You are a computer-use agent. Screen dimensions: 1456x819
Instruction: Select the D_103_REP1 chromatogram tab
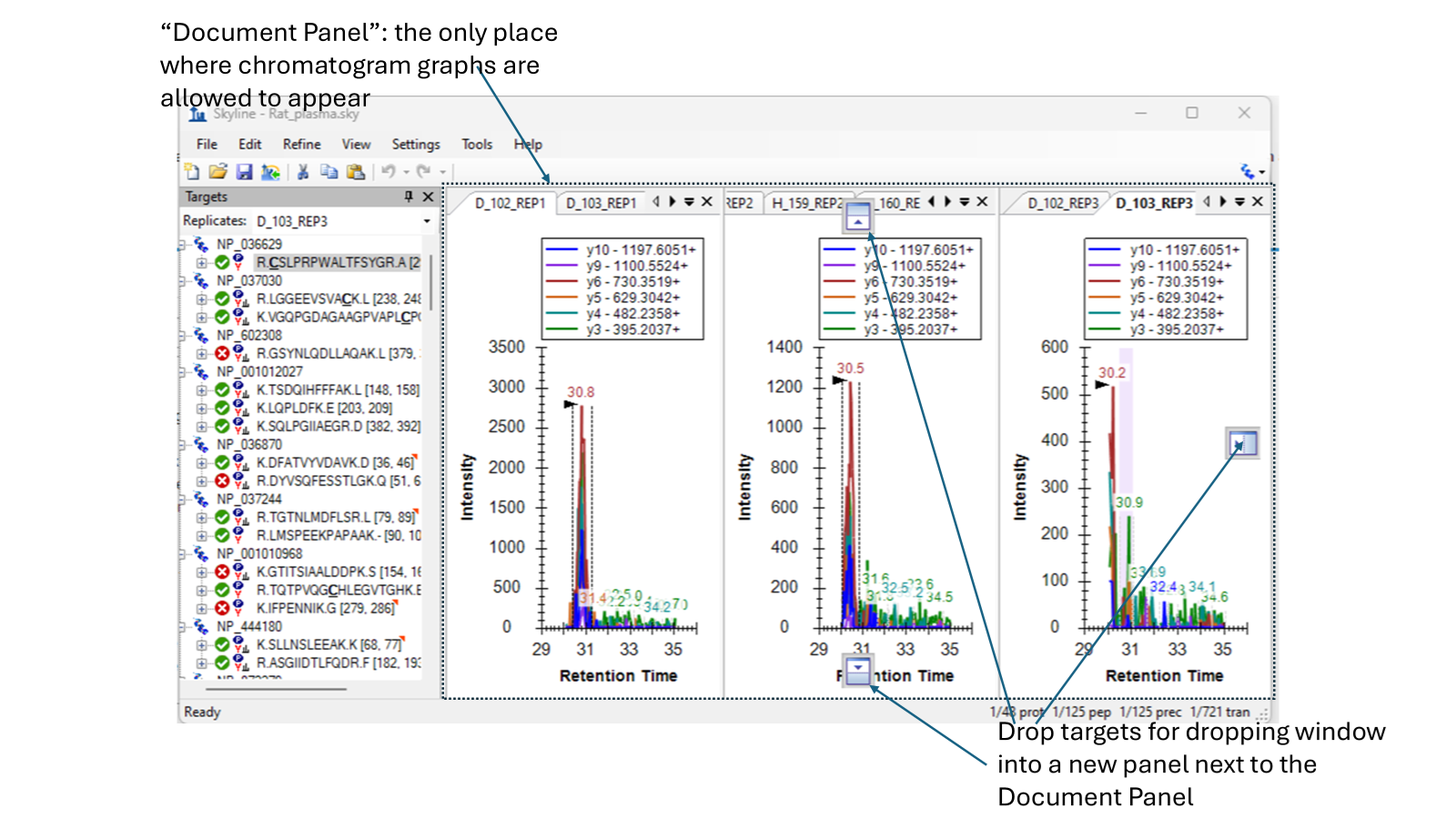point(601,203)
